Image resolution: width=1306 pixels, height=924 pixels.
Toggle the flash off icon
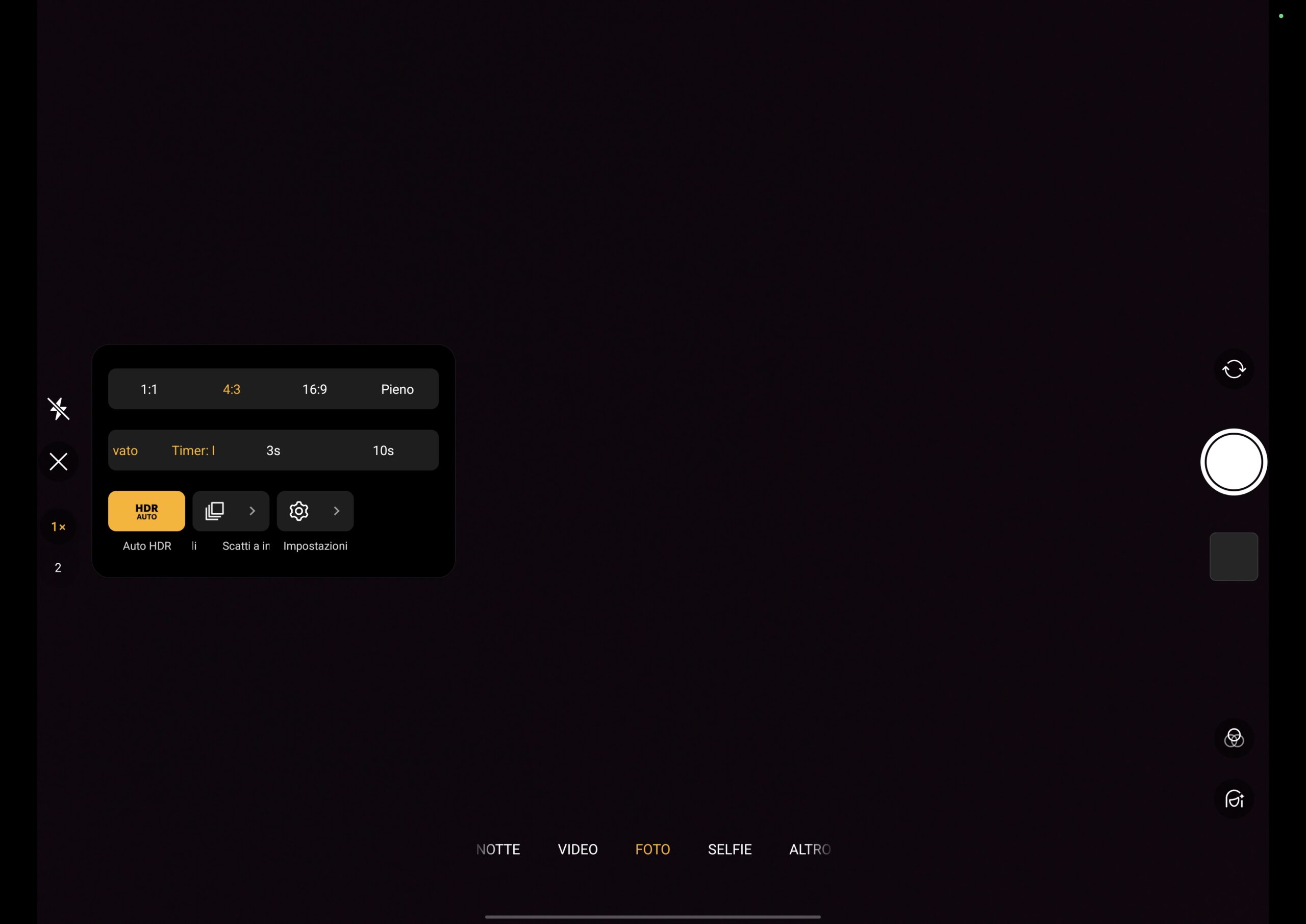58,409
